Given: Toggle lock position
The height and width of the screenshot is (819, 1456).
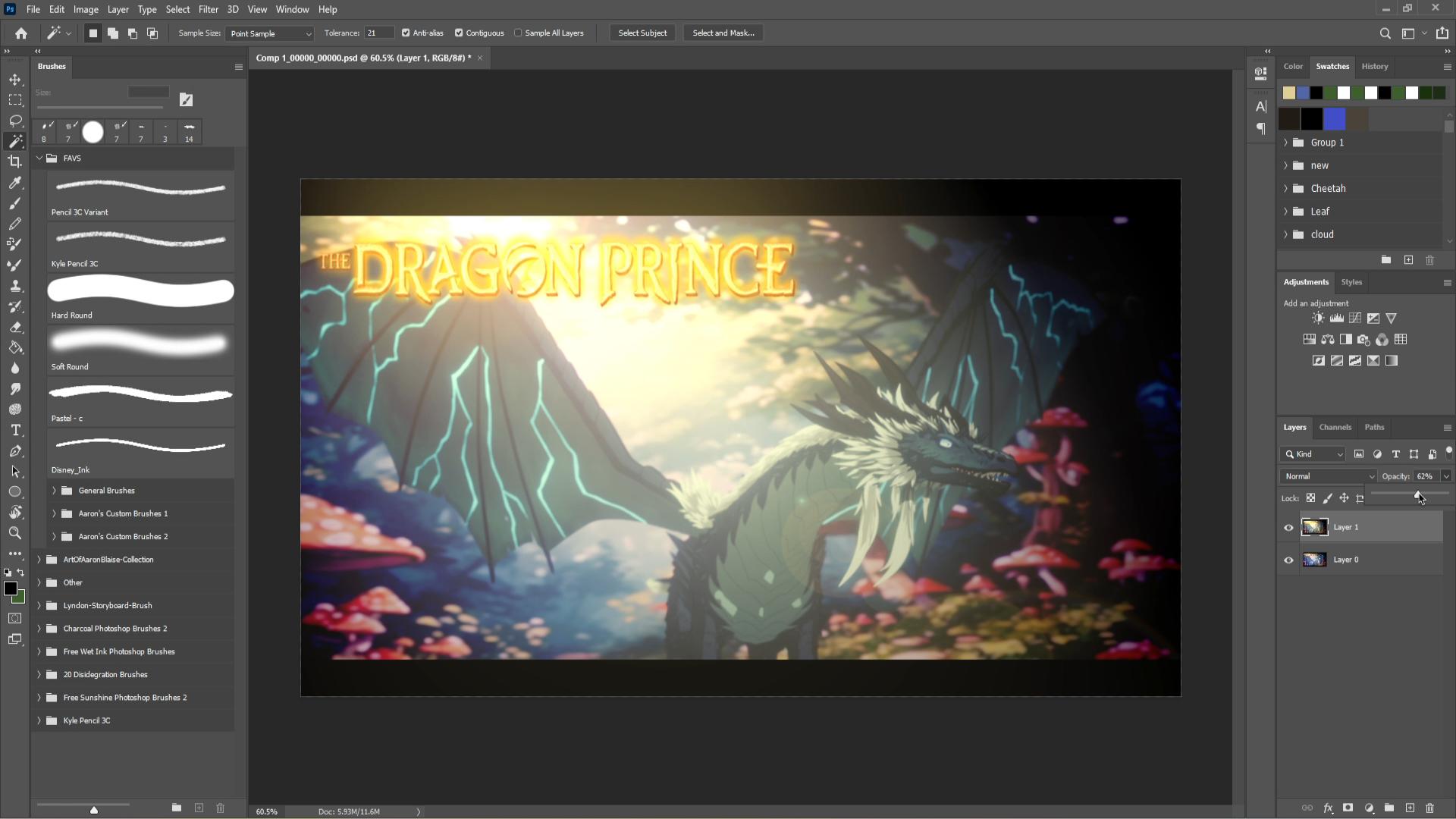Looking at the screenshot, I should pos(1344,498).
